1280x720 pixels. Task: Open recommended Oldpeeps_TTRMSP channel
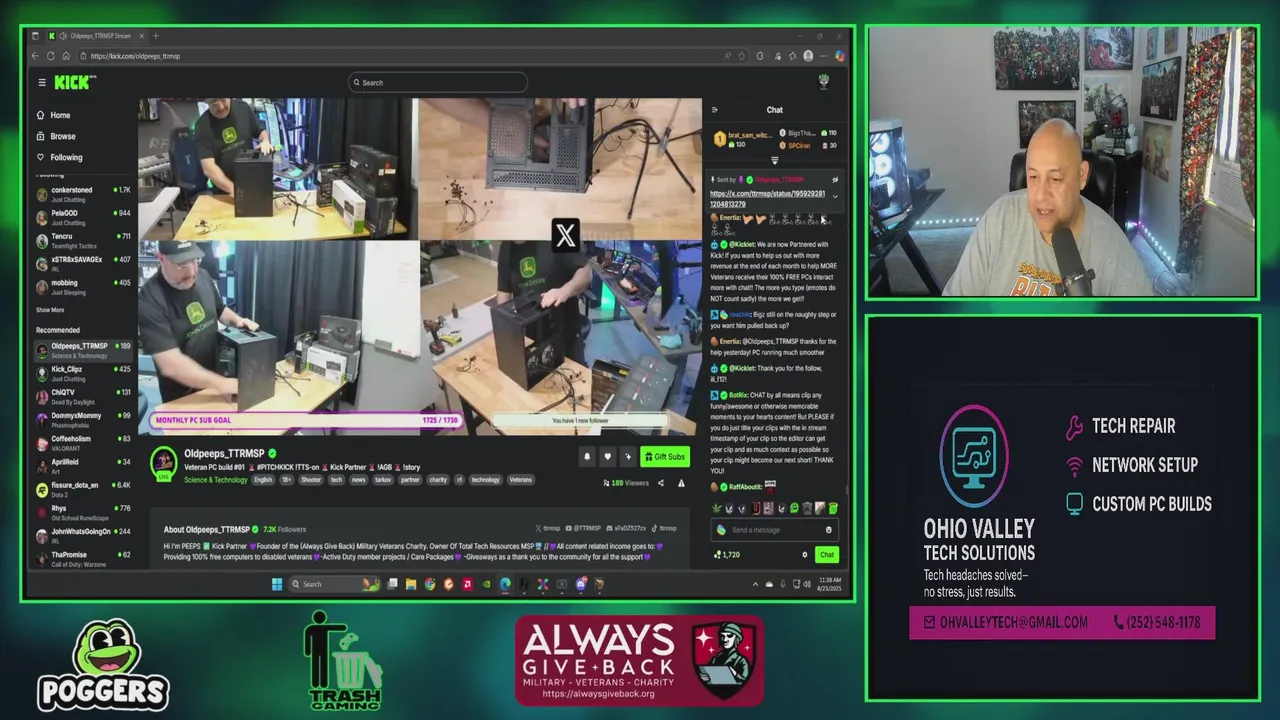[83, 350]
